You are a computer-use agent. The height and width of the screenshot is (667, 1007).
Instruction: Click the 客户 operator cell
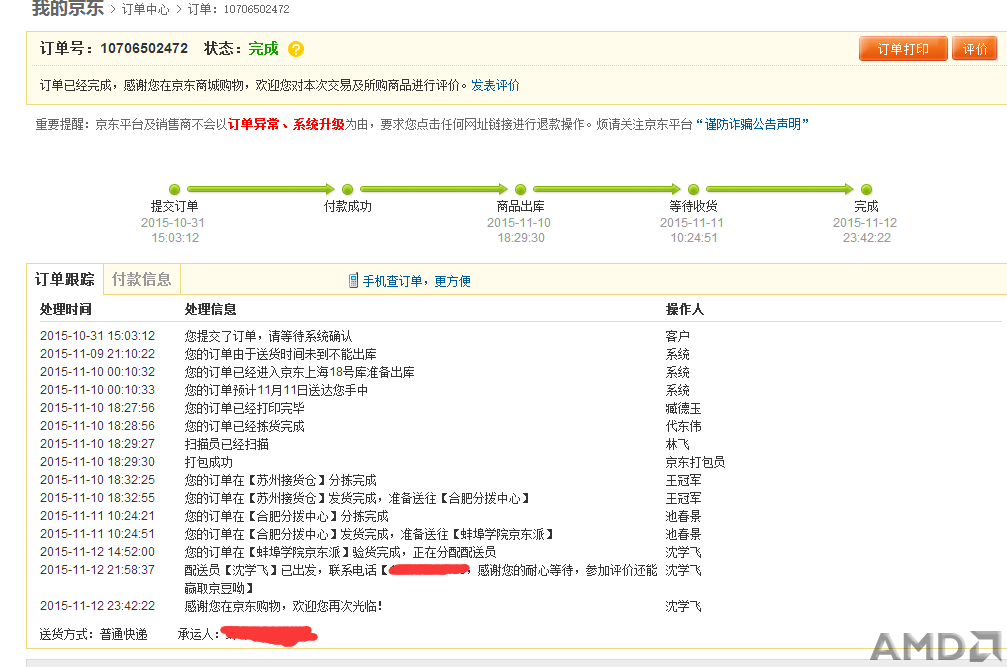[678, 336]
